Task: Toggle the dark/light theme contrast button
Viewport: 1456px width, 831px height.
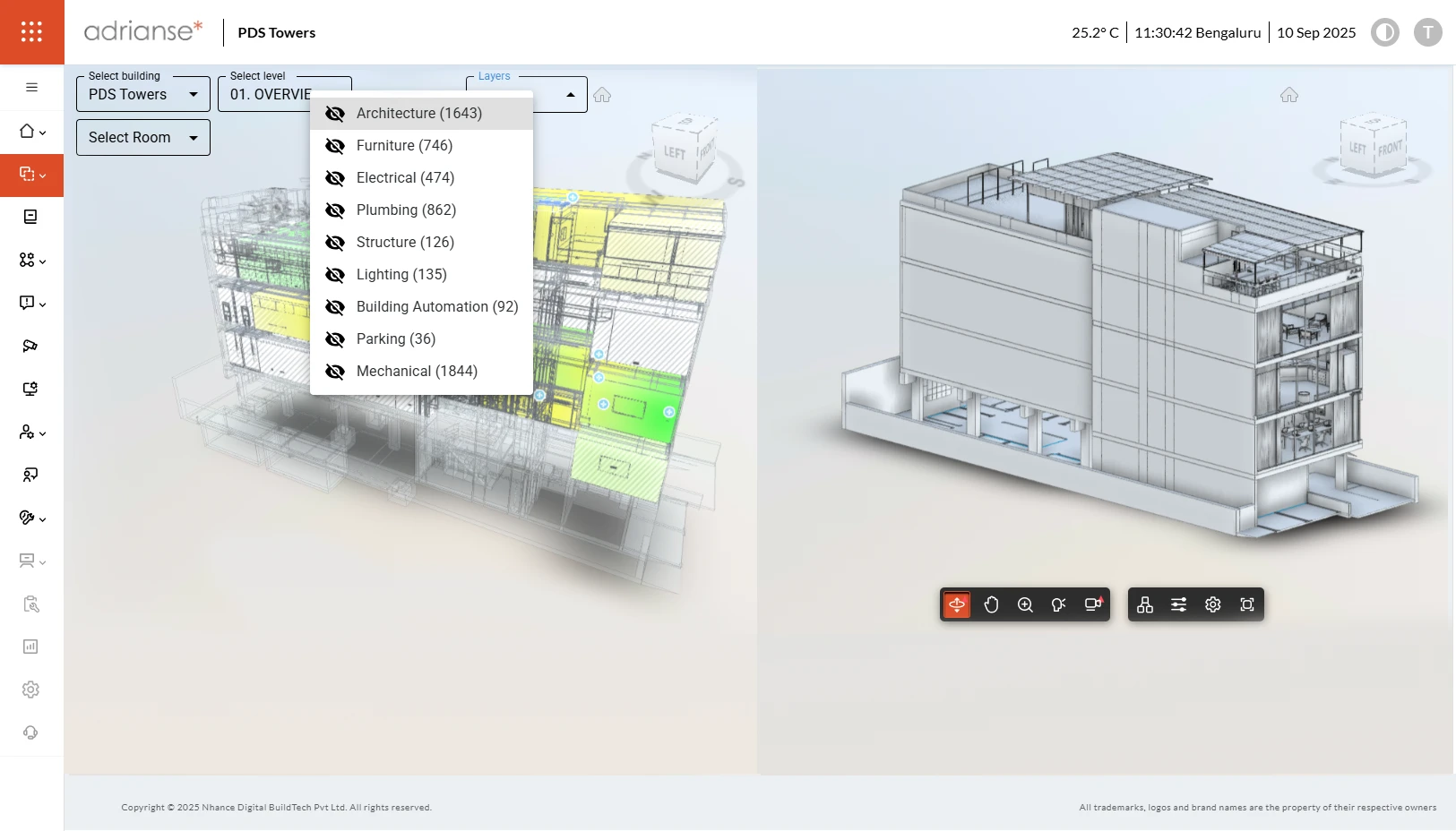Action: pos(1385,32)
